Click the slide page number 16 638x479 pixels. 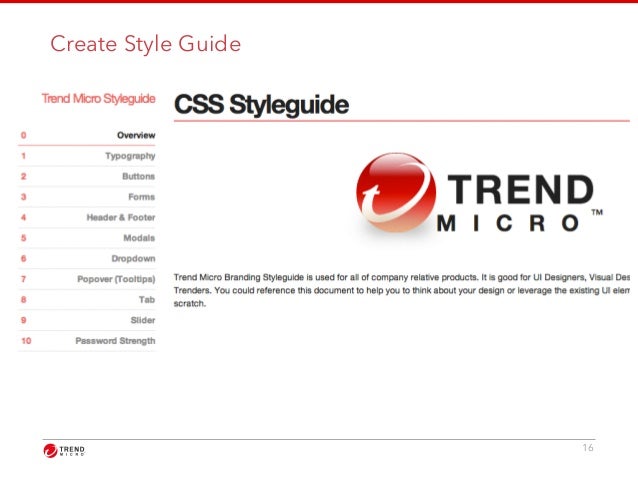click(588, 448)
